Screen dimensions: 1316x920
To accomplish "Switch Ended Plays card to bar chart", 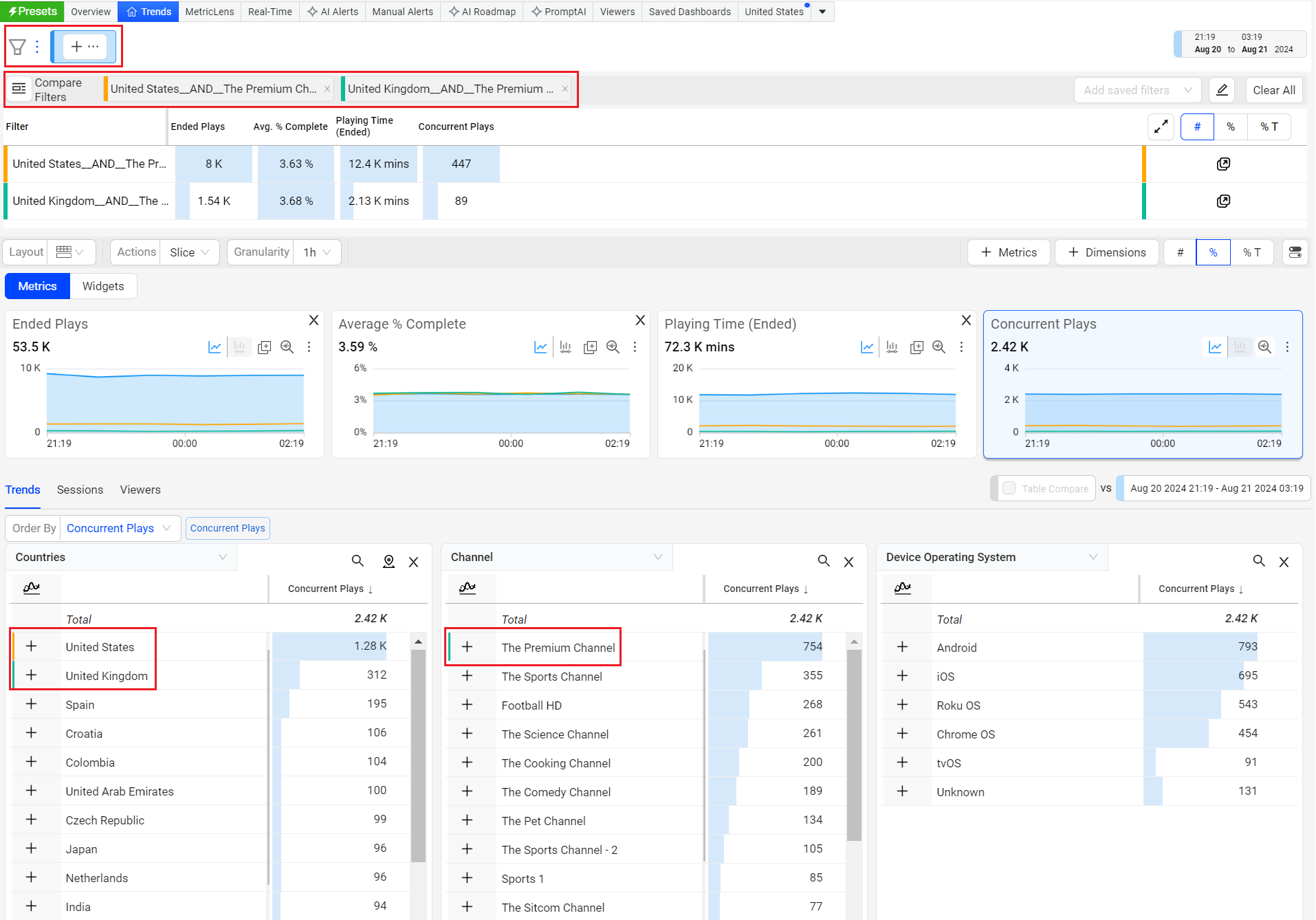I will tap(239, 347).
